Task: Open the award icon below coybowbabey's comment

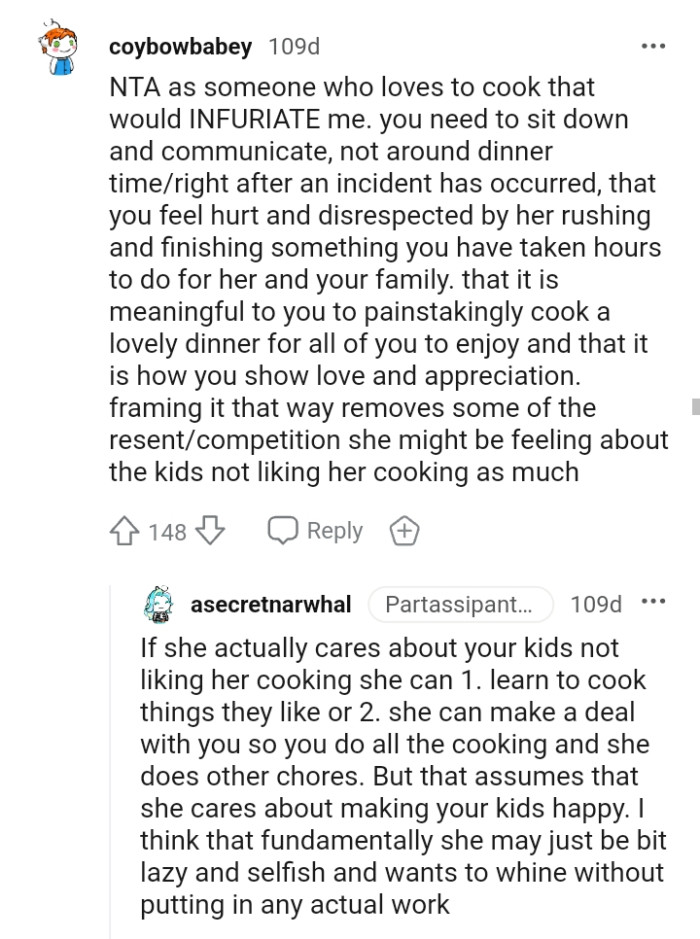Action: point(405,531)
